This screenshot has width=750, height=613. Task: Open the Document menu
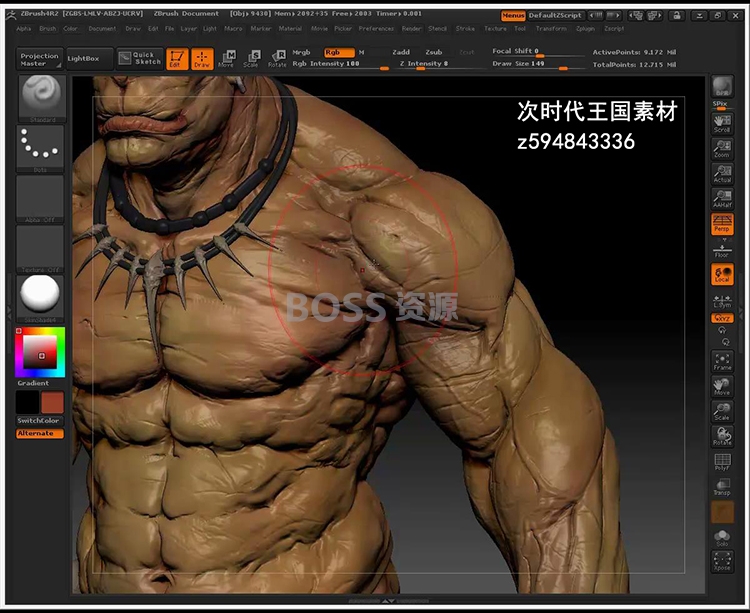coord(102,29)
